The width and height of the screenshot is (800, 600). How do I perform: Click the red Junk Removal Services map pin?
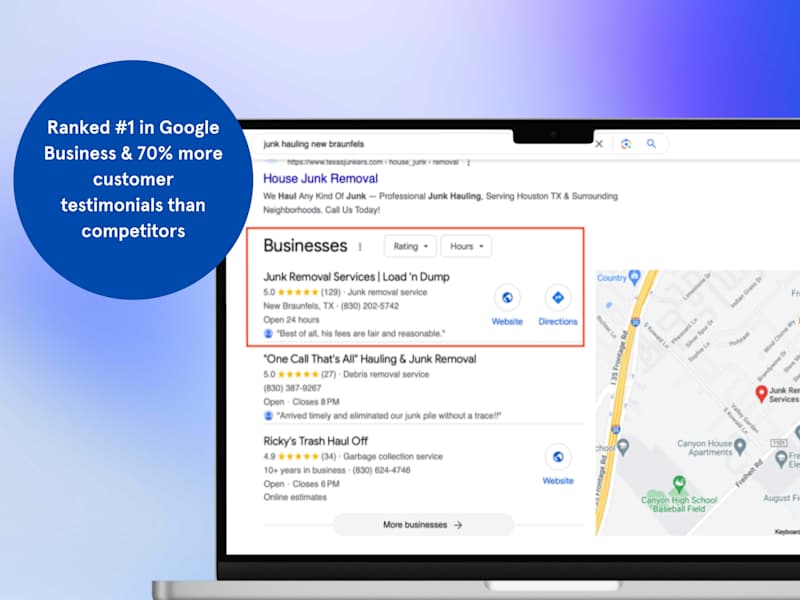[761, 393]
